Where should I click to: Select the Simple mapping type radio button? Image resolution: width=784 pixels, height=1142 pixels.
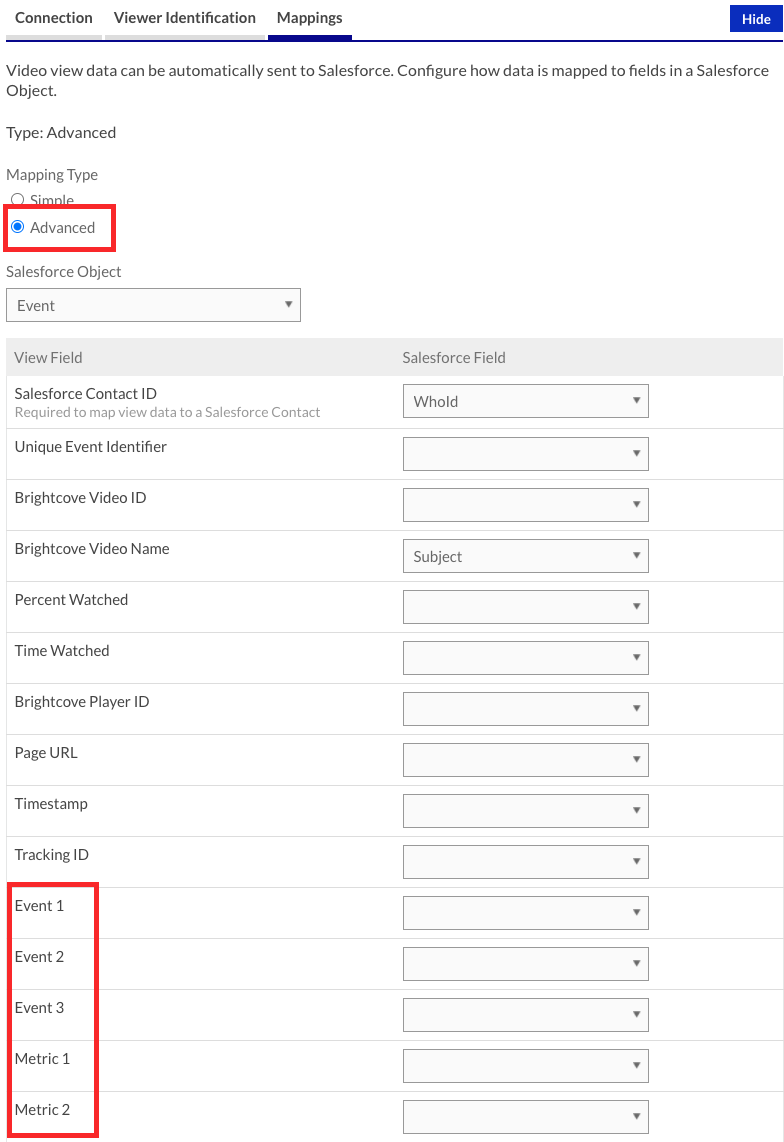(17, 199)
